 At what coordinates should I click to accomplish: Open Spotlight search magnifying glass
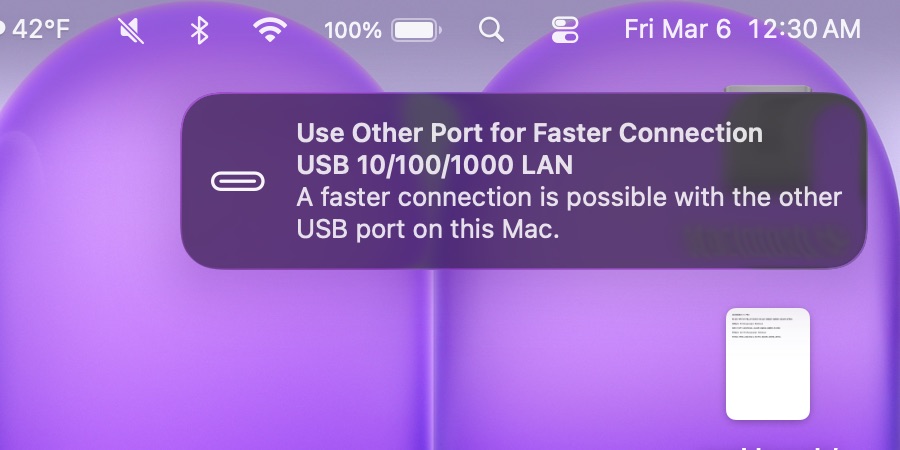491,29
